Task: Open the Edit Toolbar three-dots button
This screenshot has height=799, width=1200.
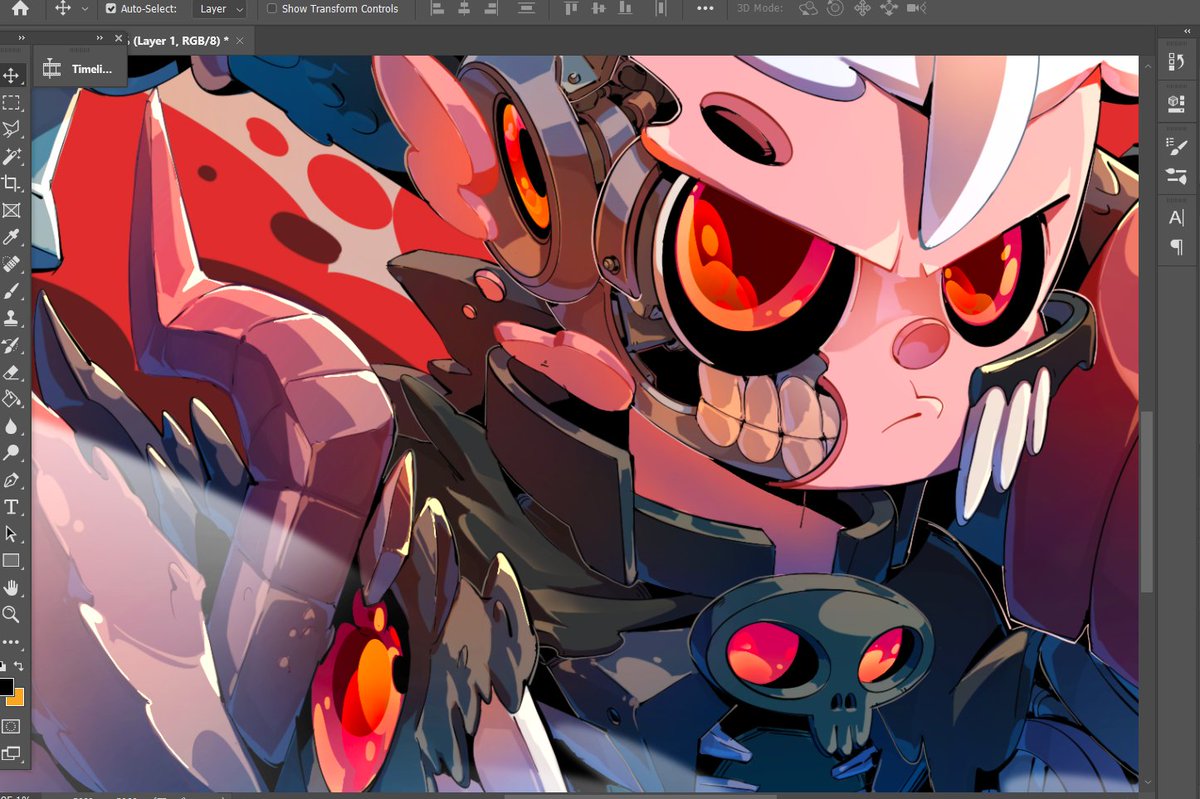Action: (x=11, y=642)
